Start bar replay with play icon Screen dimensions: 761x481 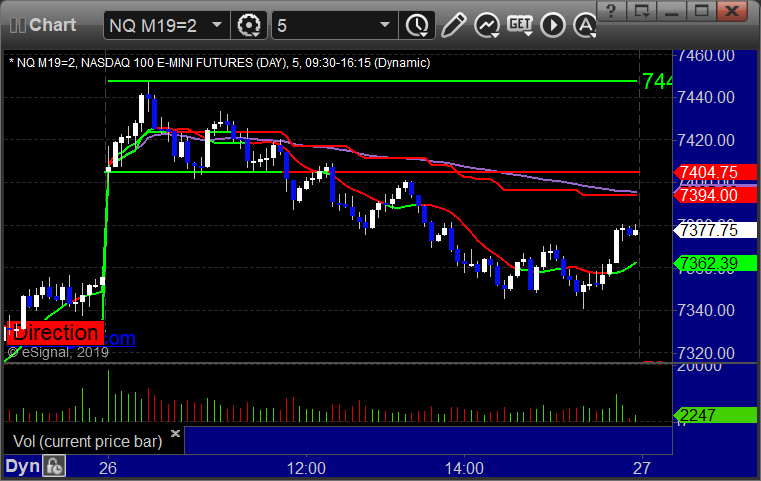click(553, 25)
